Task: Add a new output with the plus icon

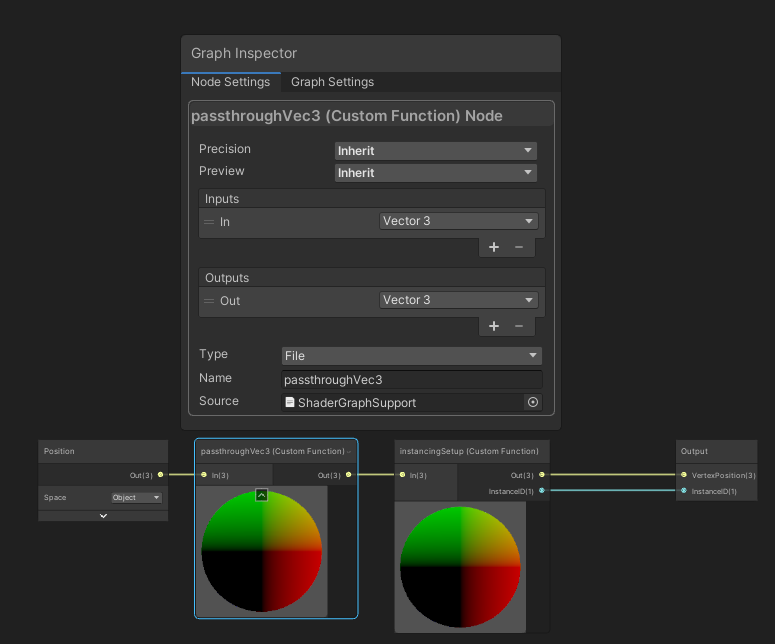Action: pyautogui.click(x=493, y=326)
